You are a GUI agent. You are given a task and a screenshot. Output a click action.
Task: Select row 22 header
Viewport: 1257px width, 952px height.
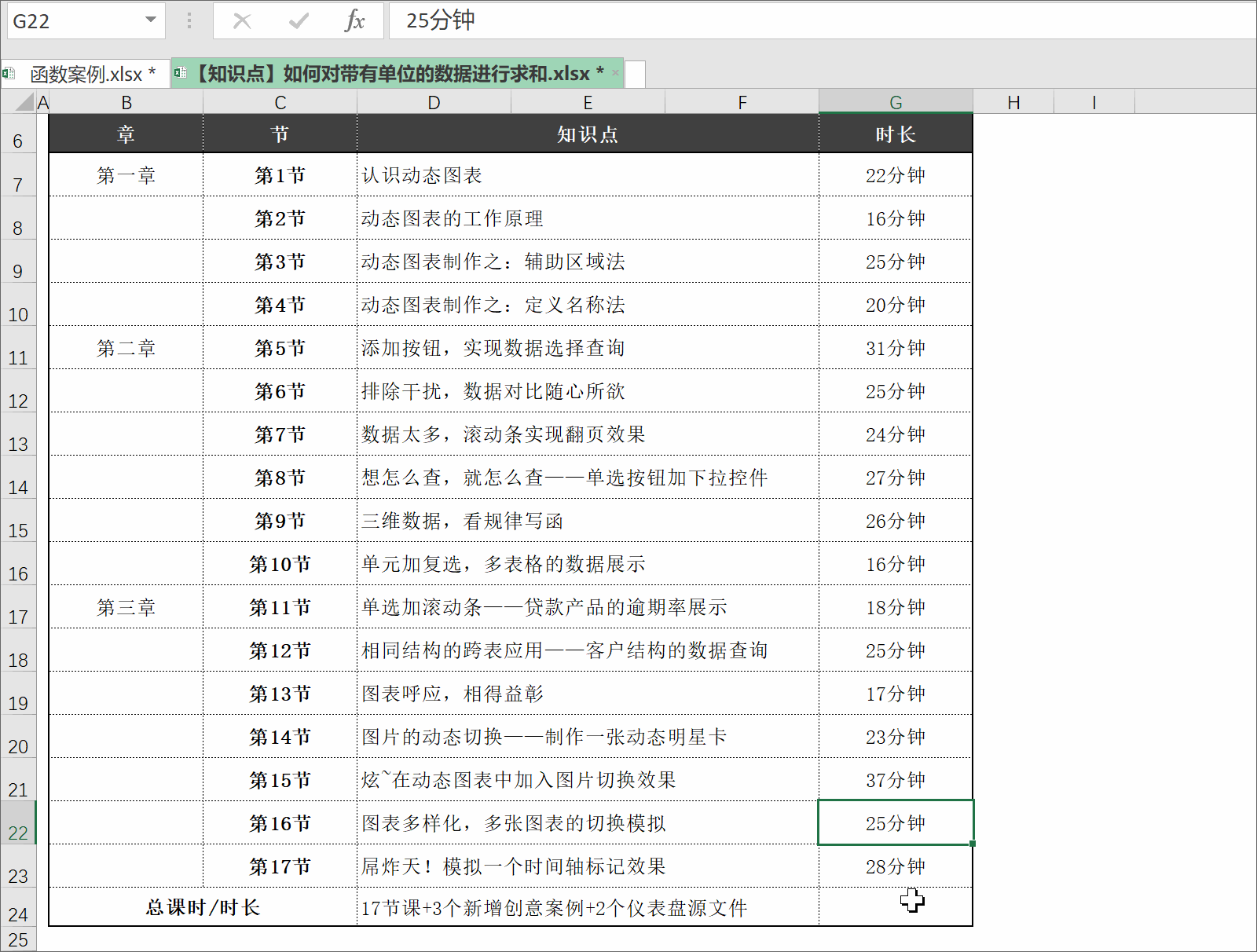[x=18, y=823]
